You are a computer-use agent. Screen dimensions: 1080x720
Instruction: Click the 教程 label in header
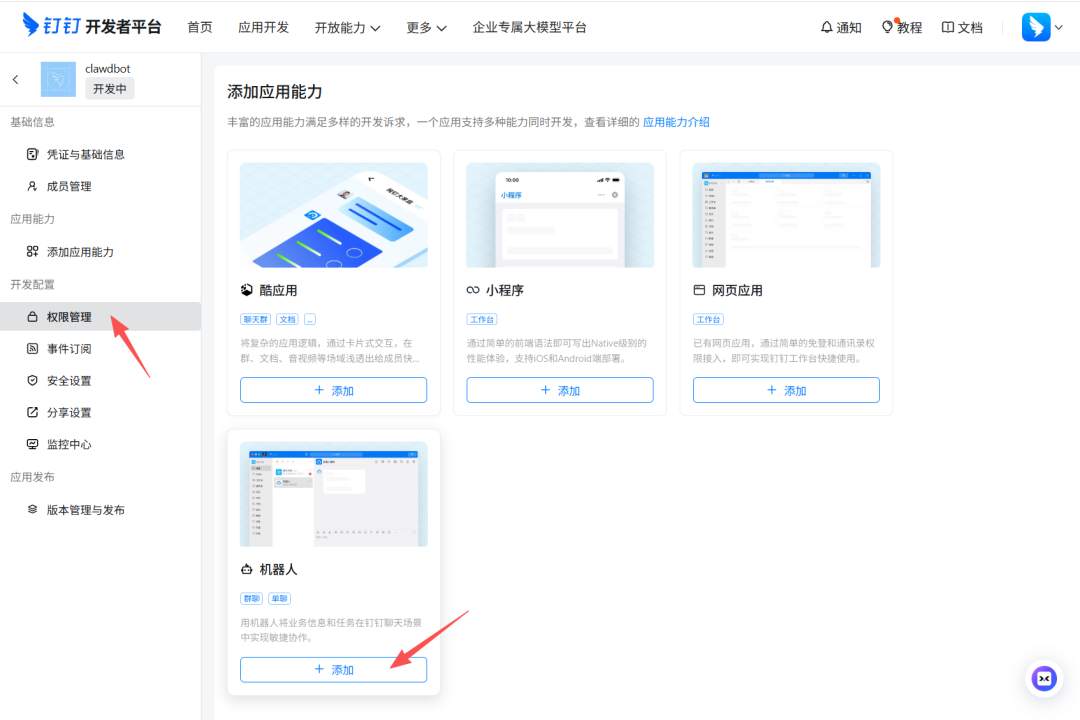tap(909, 28)
